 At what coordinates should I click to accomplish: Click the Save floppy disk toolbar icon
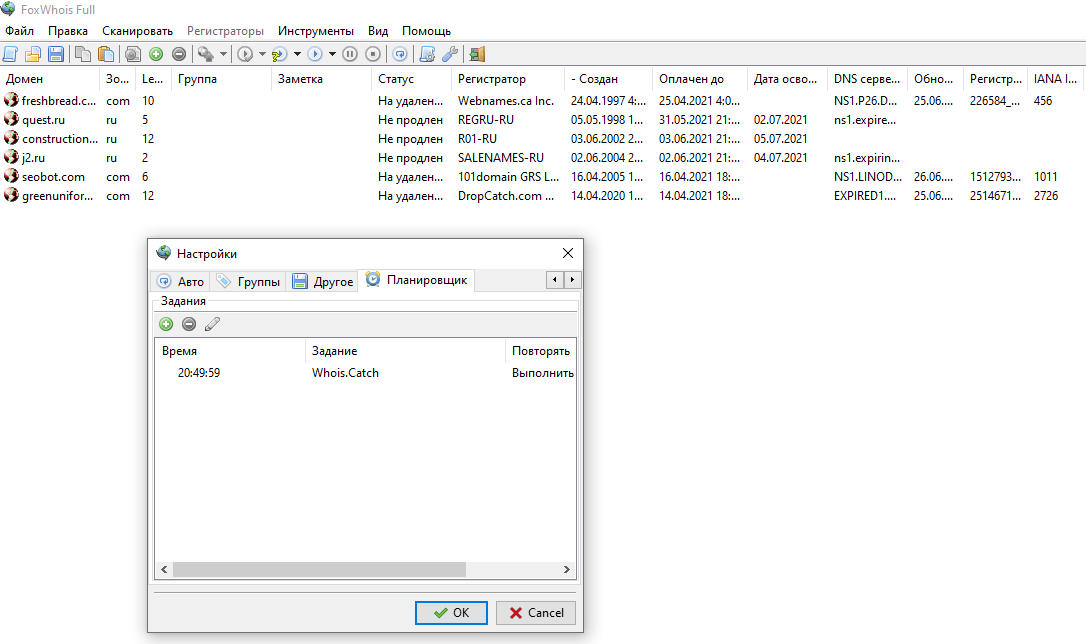(x=55, y=54)
